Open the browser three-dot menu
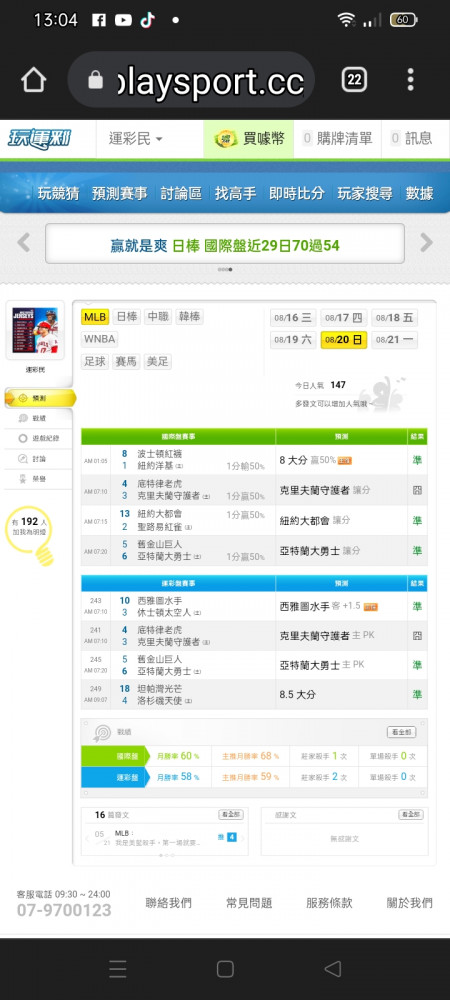The image size is (450, 1000). click(410, 80)
